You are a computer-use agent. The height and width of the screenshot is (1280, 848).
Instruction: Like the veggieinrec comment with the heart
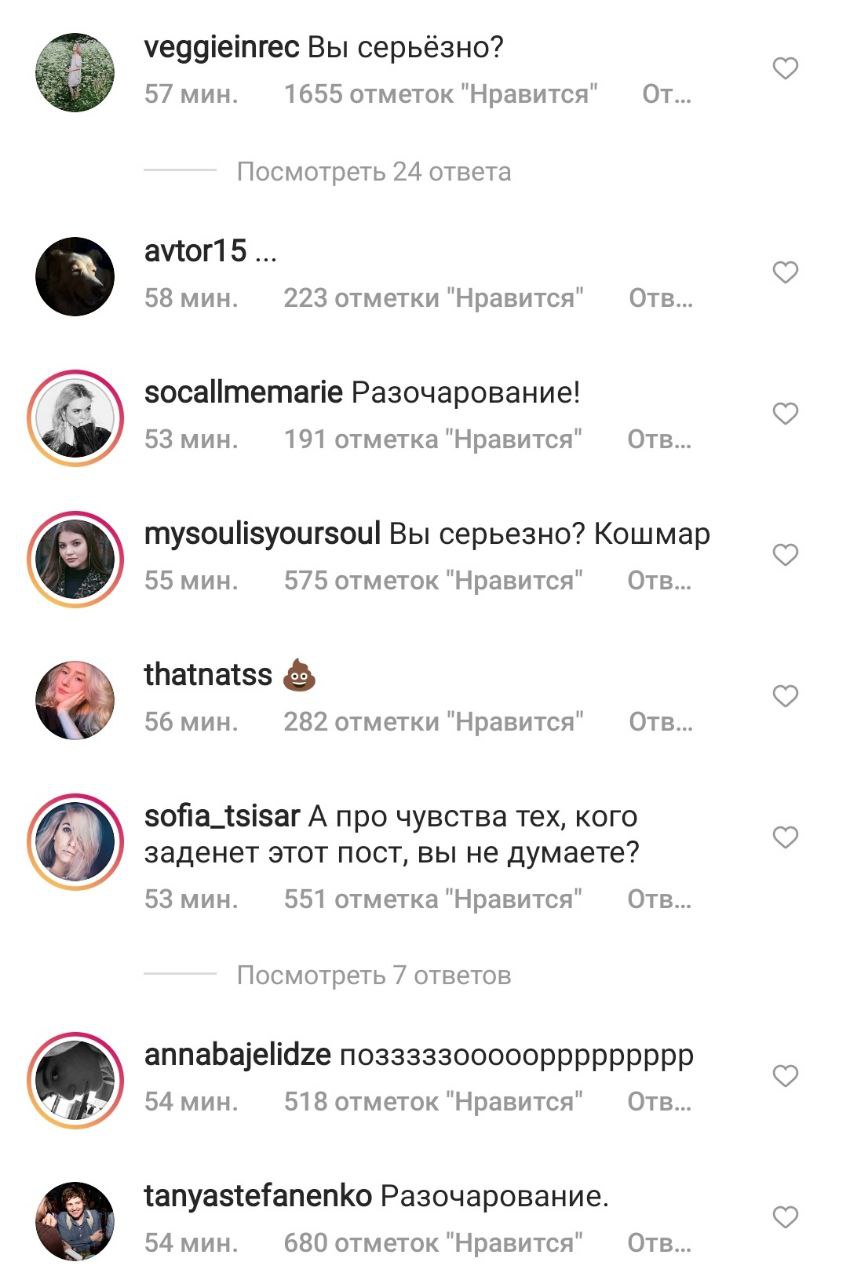tap(786, 69)
